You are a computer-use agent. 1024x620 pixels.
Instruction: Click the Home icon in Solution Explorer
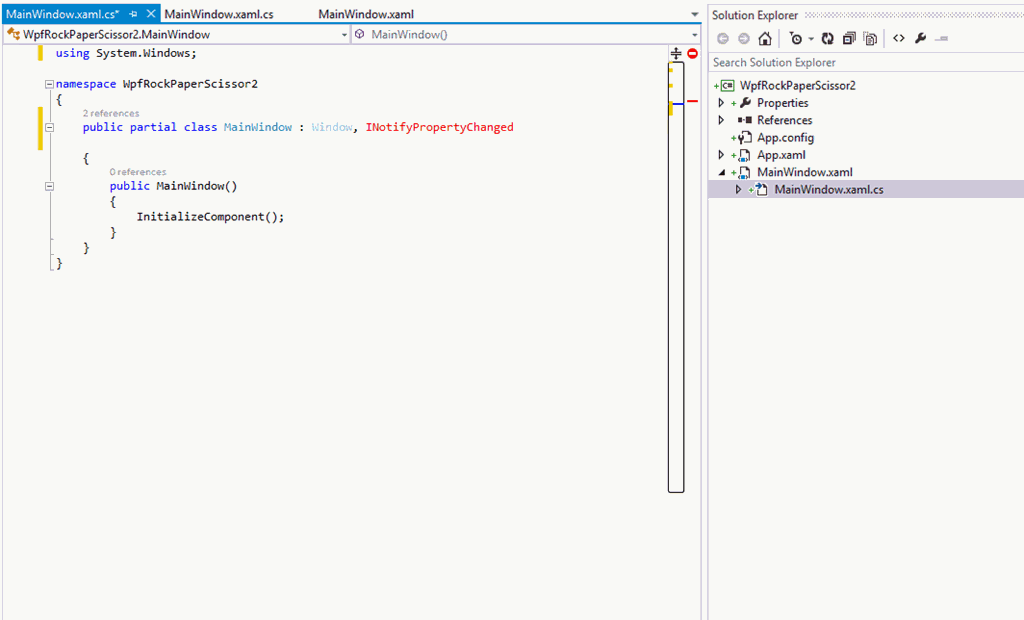tap(765, 38)
